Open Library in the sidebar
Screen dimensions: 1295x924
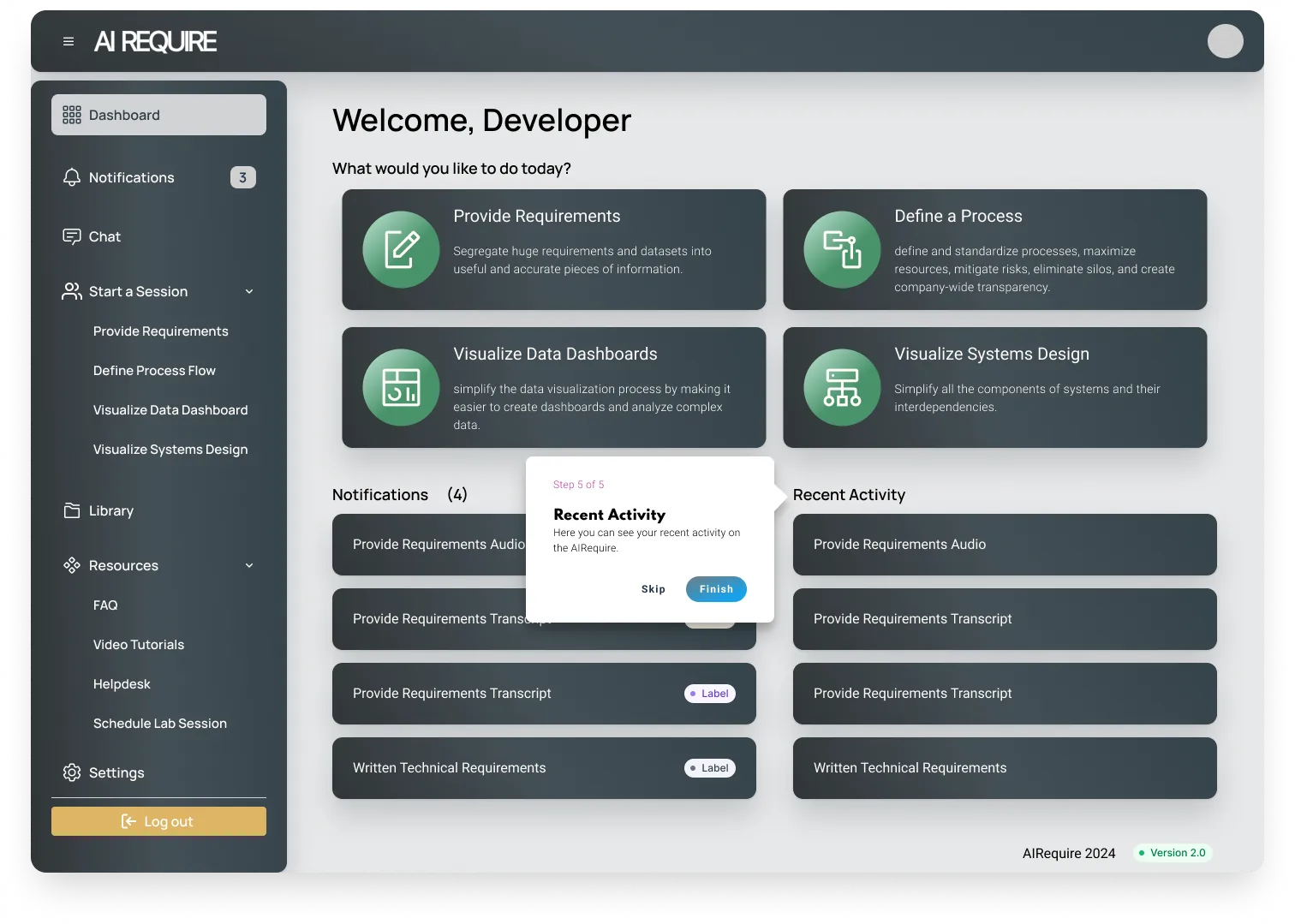(158, 510)
